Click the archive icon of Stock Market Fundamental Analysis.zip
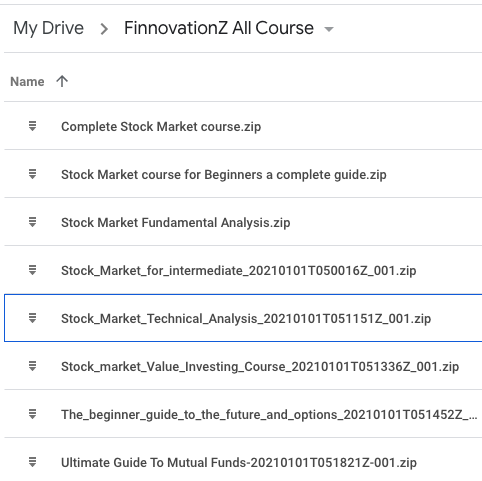The height and width of the screenshot is (481, 482). (x=32, y=222)
